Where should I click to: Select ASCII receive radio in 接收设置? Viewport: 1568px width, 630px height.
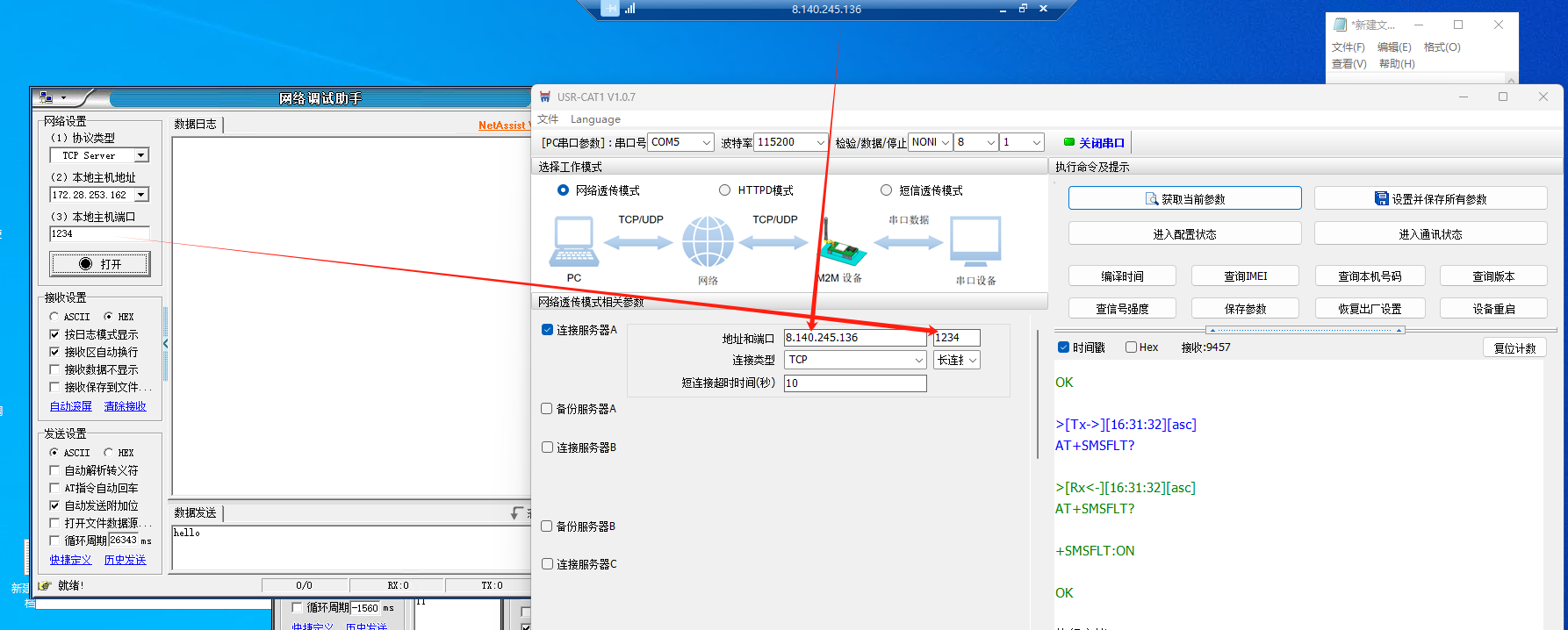point(54,317)
